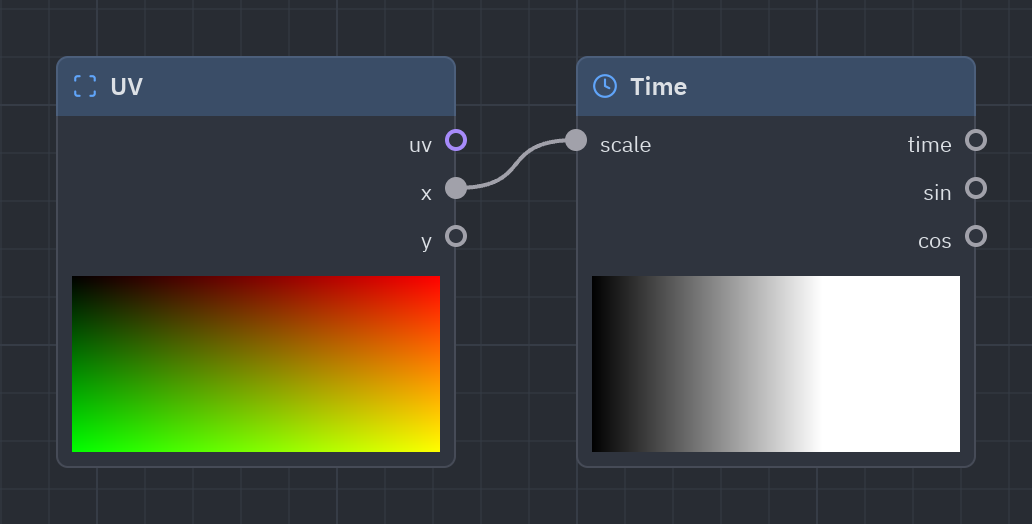1032x524 pixels.
Task: Click the purple uv output port
Action: click(x=456, y=140)
